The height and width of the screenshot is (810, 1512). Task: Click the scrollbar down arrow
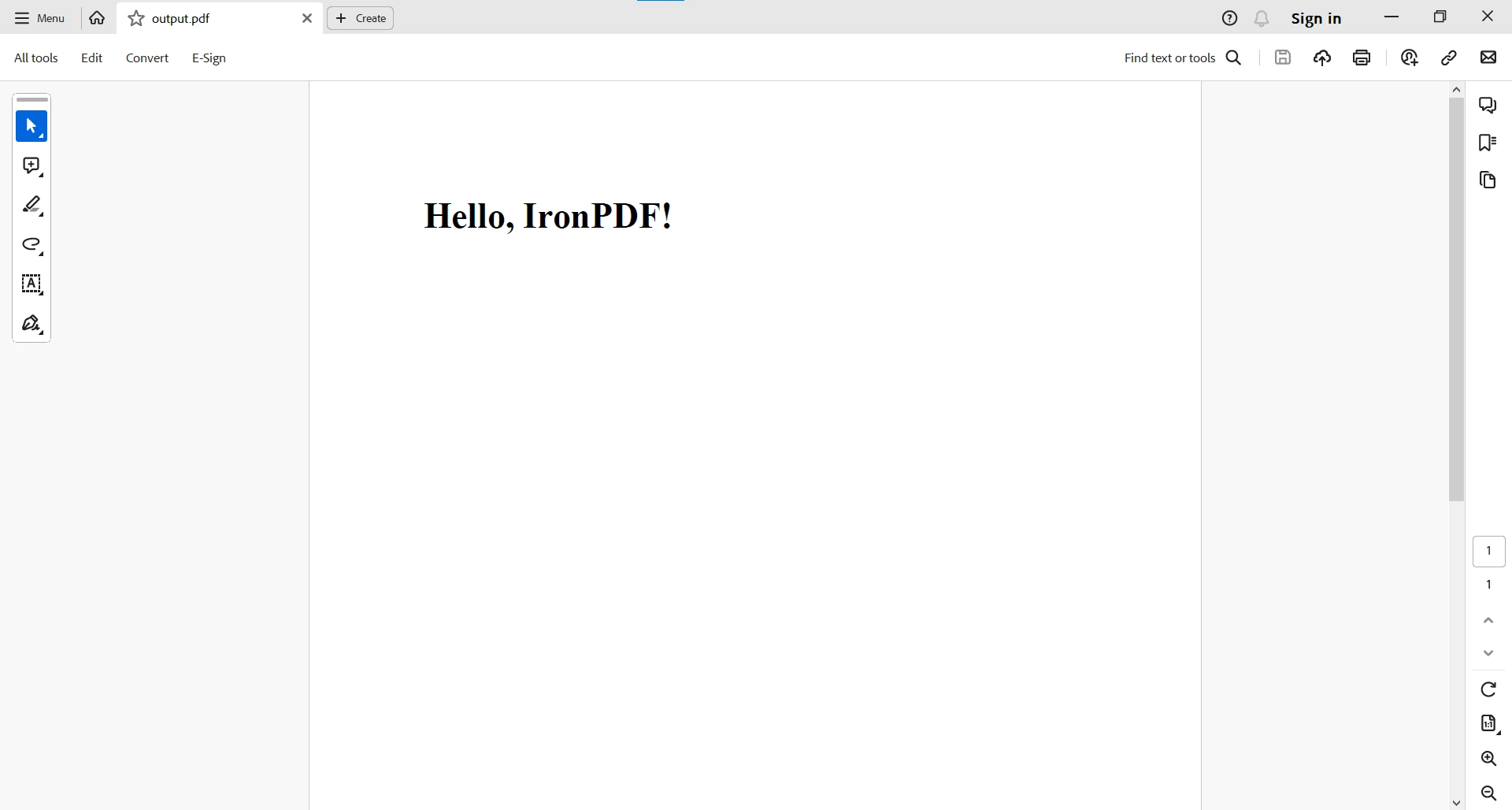click(x=1457, y=804)
